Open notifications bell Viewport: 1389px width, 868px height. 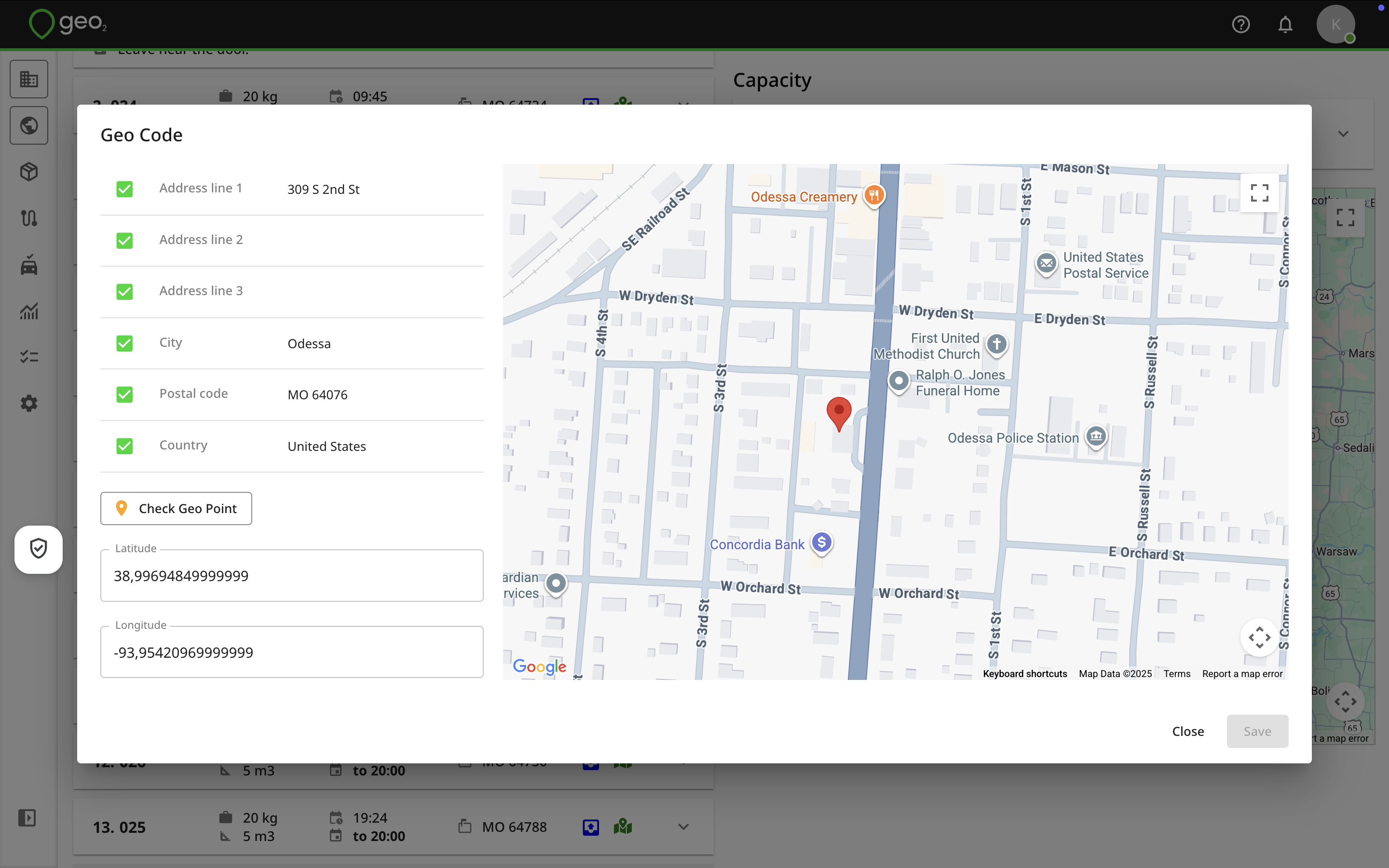1285,25
